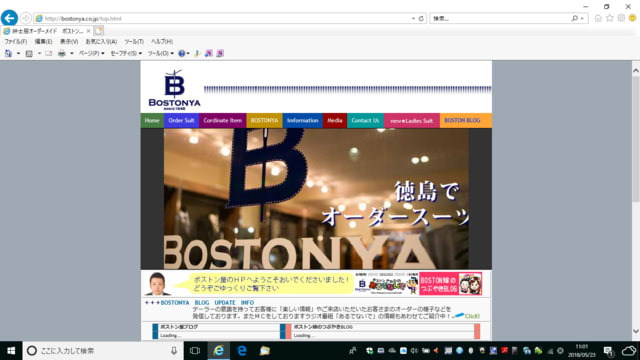Viewport: 640px width, 360px height.
Task: Click the BOSTONYA logo in the page header
Action: pos(174,90)
